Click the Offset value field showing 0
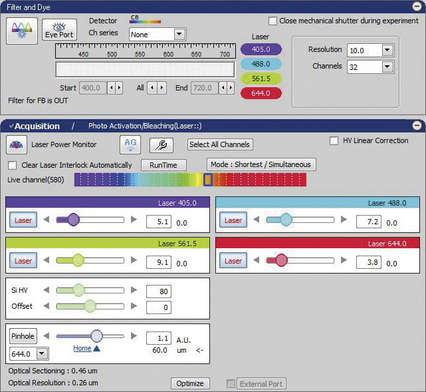This screenshot has width=426, height=392. tap(159, 307)
